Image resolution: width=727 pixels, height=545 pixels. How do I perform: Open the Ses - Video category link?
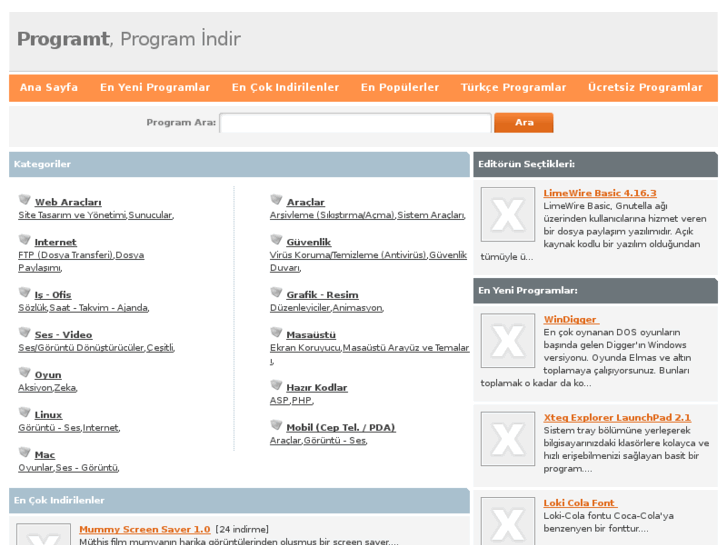point(64,335)
